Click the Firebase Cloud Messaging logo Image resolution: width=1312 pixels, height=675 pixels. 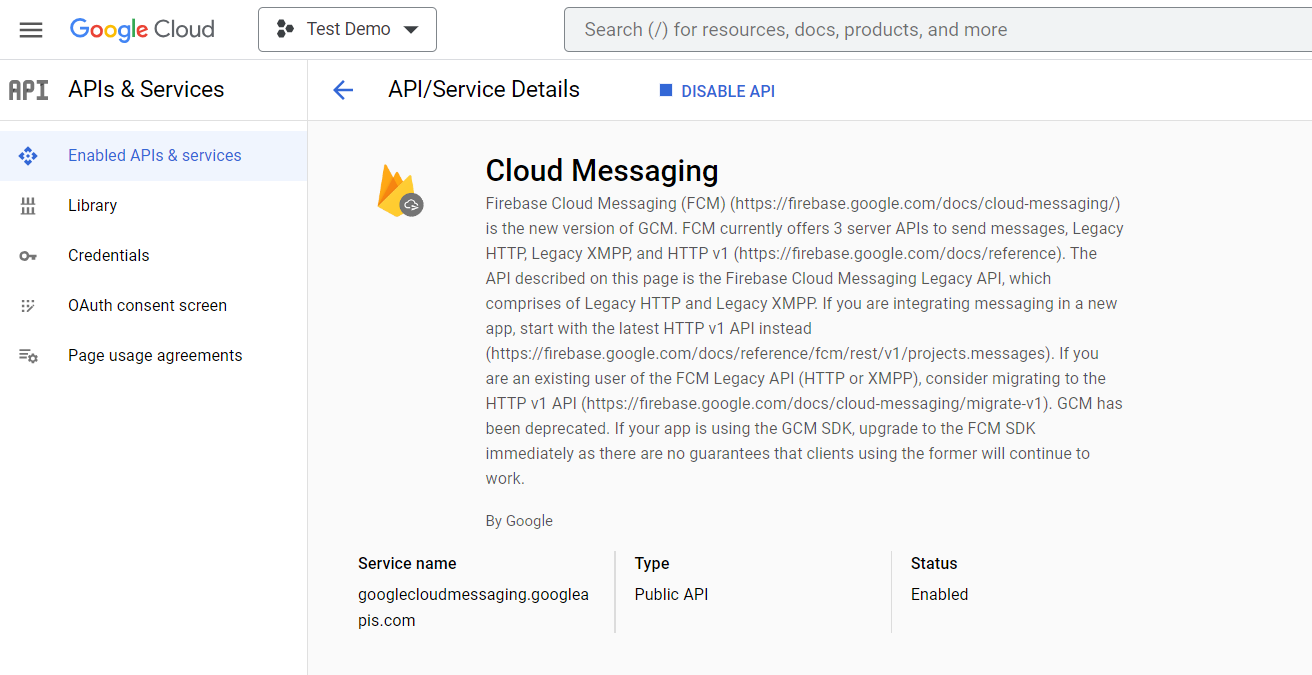coord(400,190)
